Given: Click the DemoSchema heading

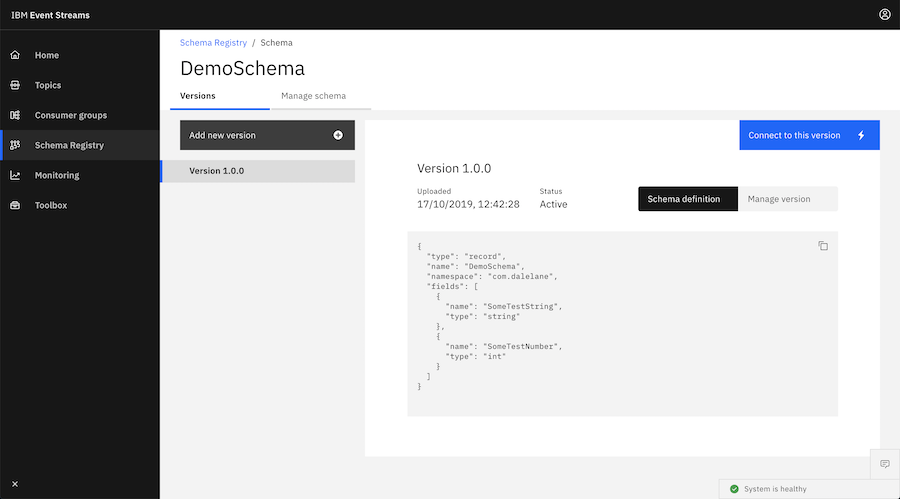Looking at the screenshot, I should click(242, 68).
